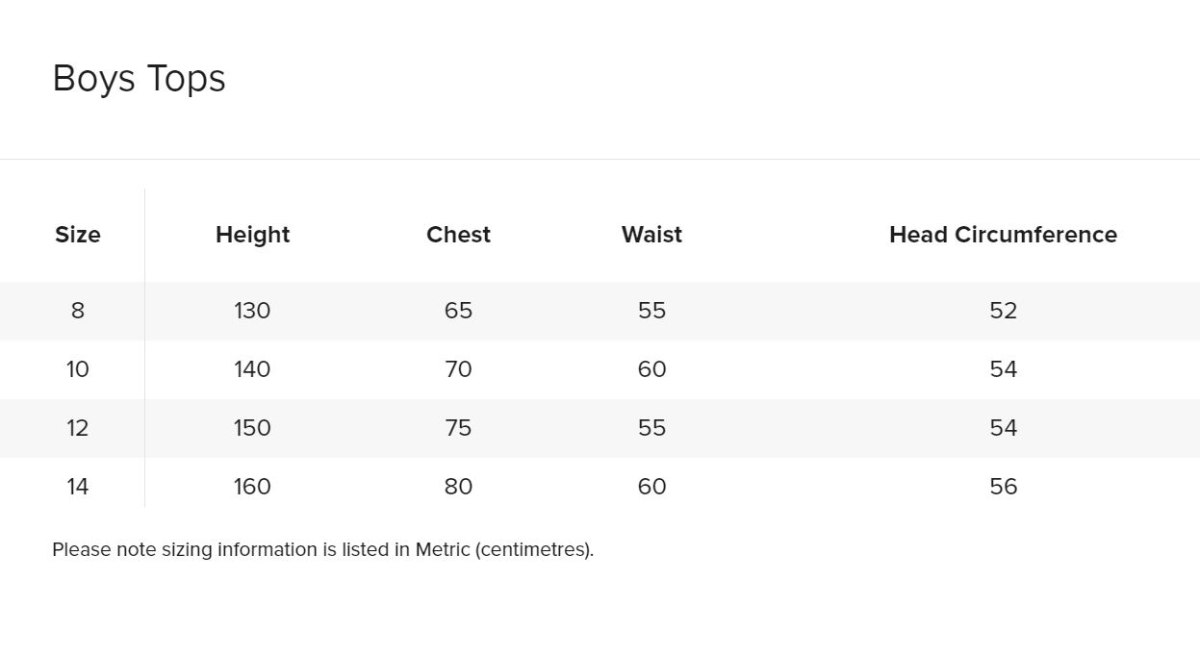Image resolution: width=1200 pixels, height=656 pixels.
Task: Click the Boys Tops heading
Action: click(139, 79)
